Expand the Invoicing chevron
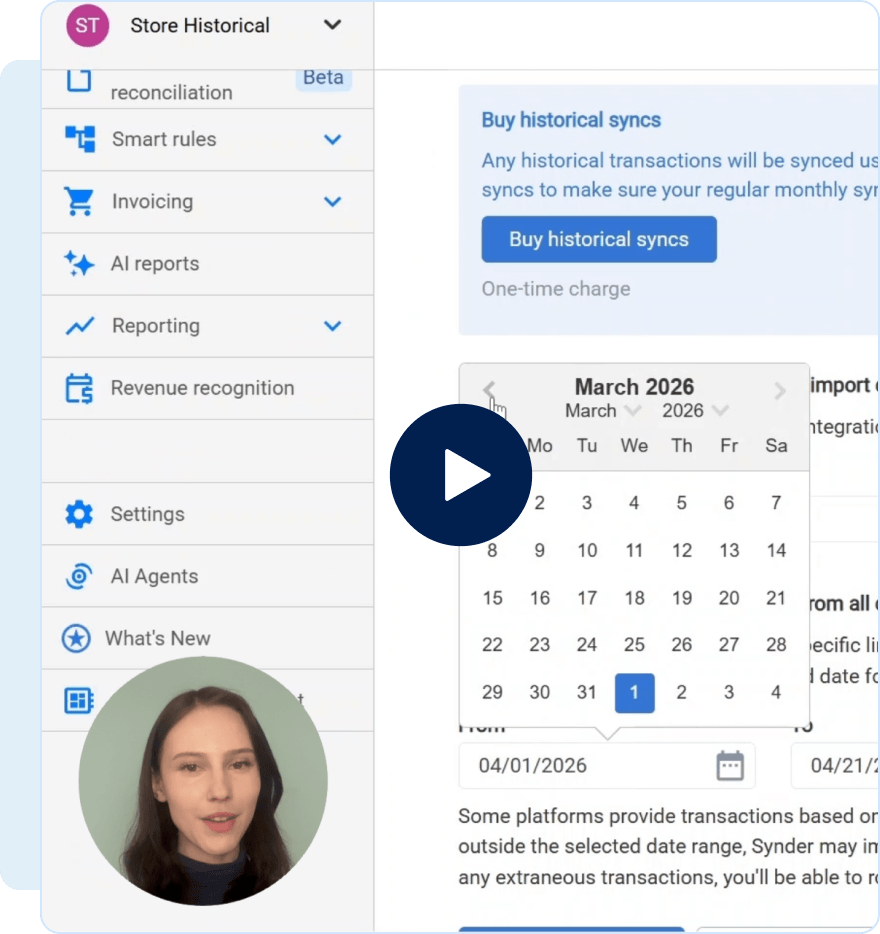880x934 pixels. pyautogui.click(x=332, y=201)
